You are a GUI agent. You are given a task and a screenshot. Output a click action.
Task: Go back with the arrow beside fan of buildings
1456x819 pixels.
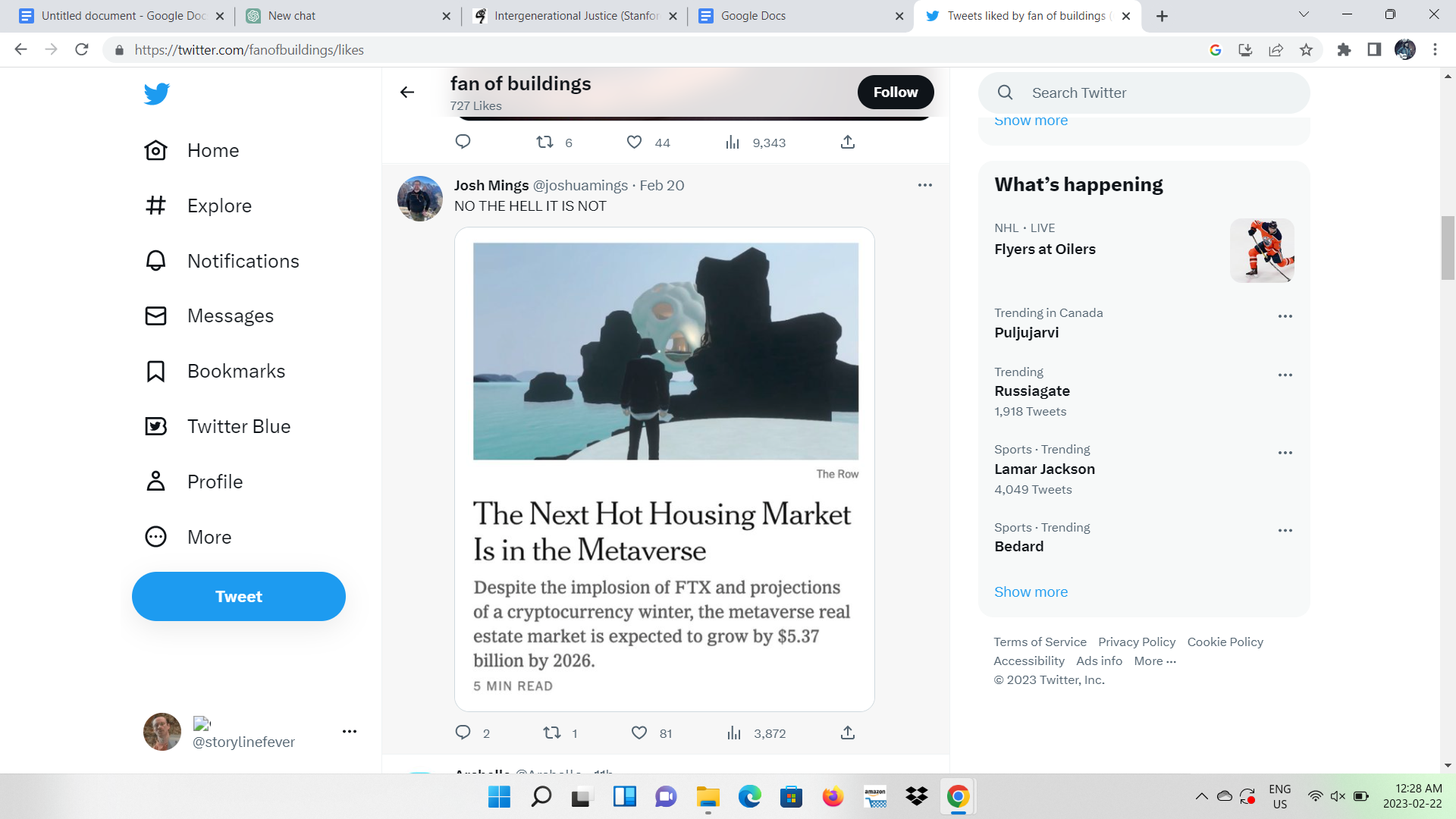click(x=407, y=93)
